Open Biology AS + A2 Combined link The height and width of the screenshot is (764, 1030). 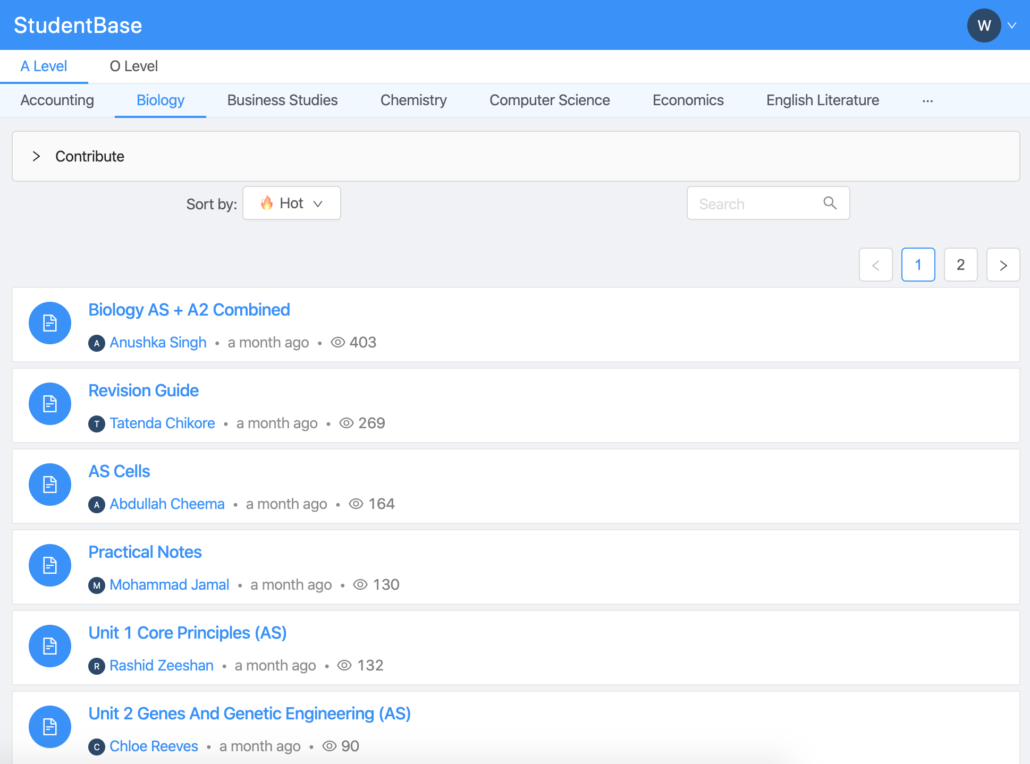click(x=189, y=310)
